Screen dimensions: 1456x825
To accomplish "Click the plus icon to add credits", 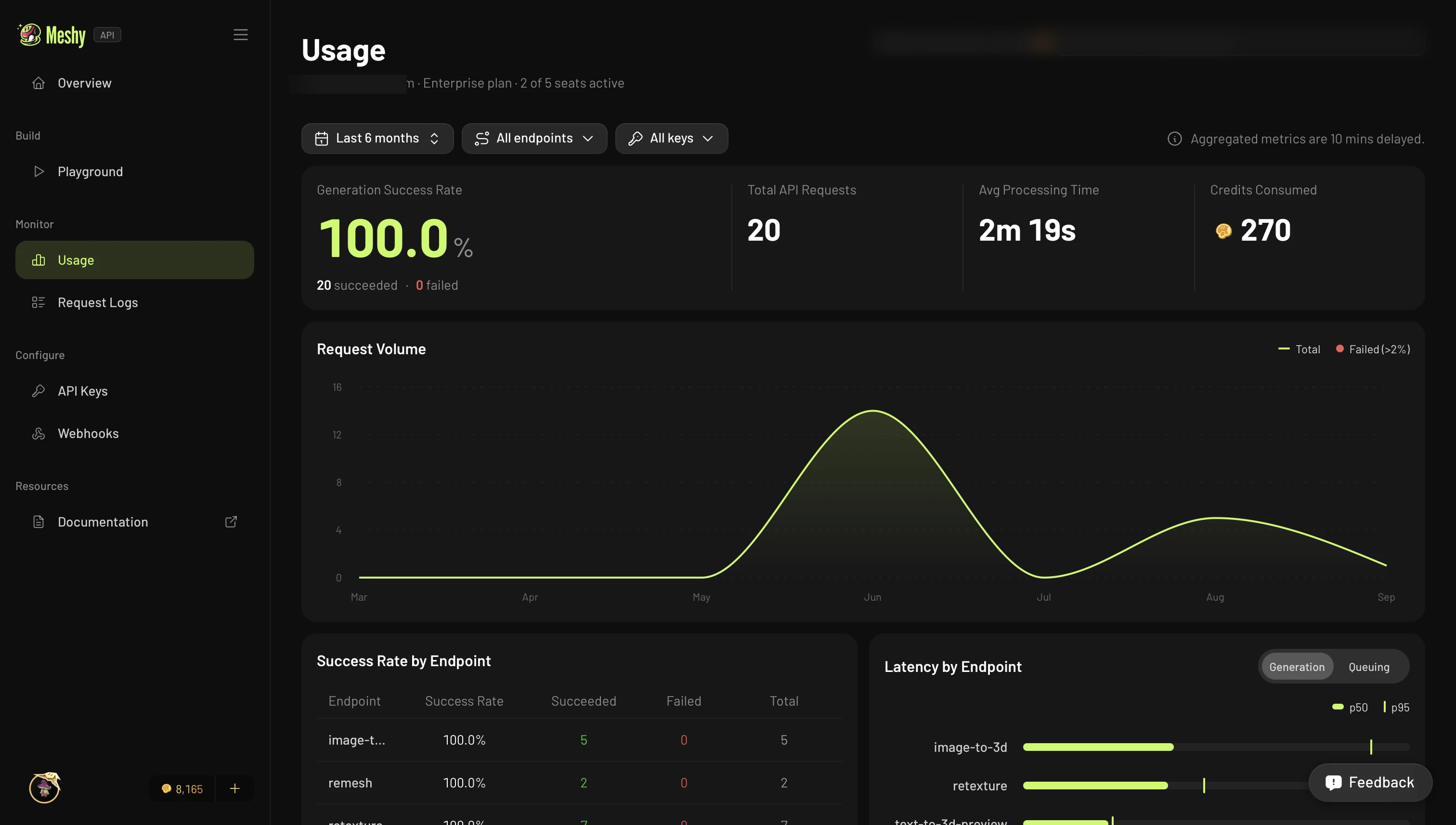I will click(234, 788).
